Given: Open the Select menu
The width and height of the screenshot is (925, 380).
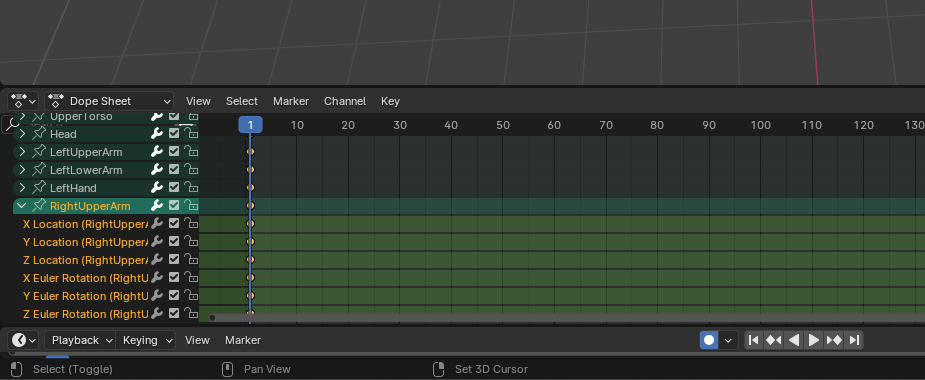Looking at the screenshot, I should [x=242, y=101].
